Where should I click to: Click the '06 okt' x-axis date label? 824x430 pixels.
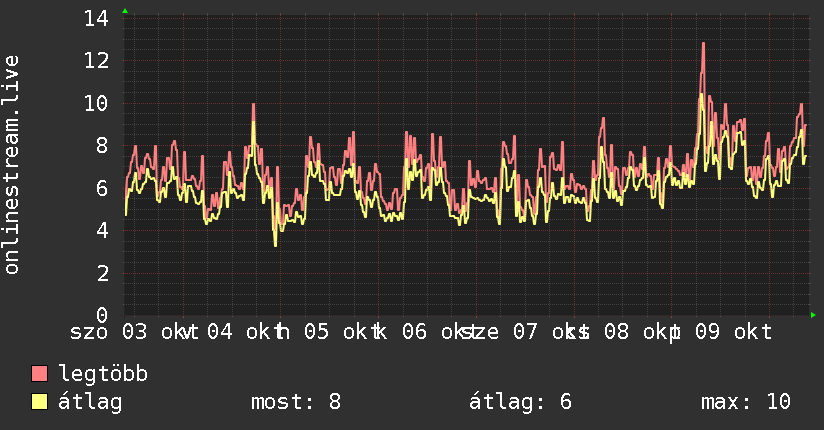tap(441, 332)
